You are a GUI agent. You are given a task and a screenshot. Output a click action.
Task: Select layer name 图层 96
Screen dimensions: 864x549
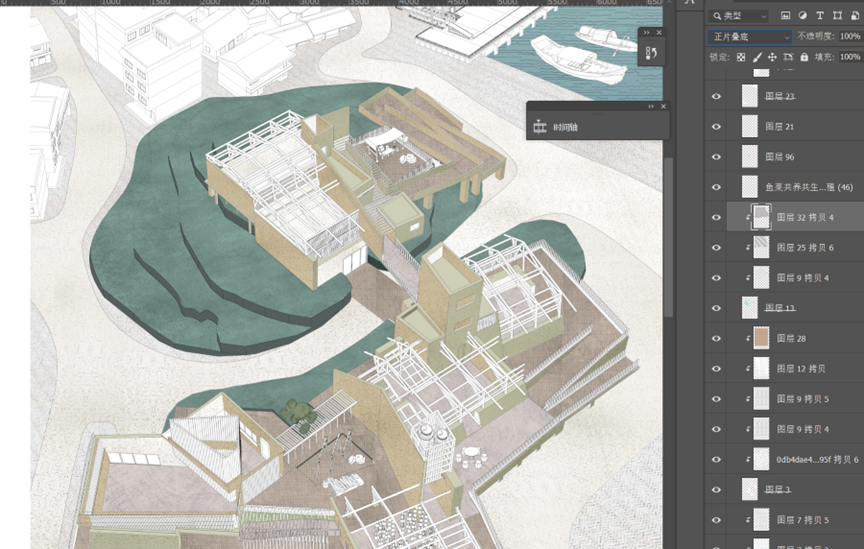click(780, 157)
